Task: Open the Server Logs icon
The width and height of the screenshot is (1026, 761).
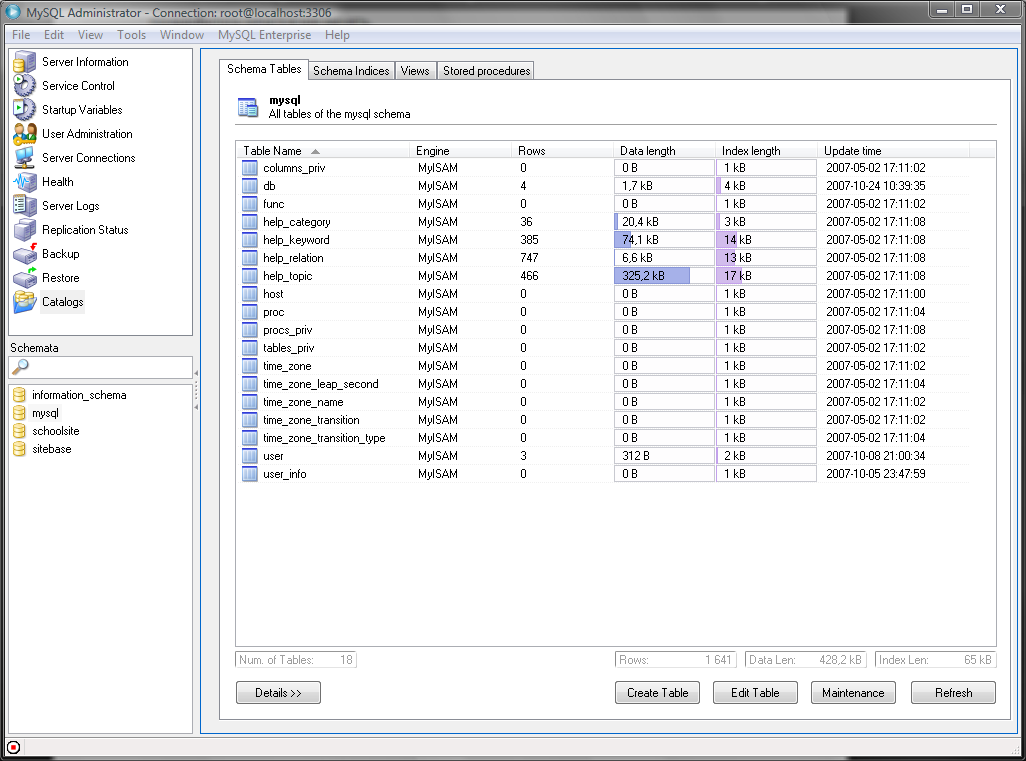Action: click(x=25, y=206)
